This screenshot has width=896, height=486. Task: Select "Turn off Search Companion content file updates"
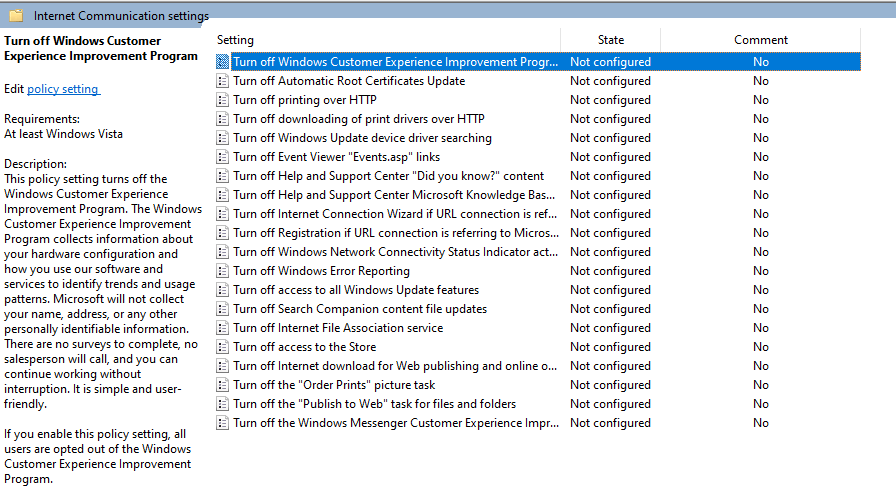coord(360,309)
